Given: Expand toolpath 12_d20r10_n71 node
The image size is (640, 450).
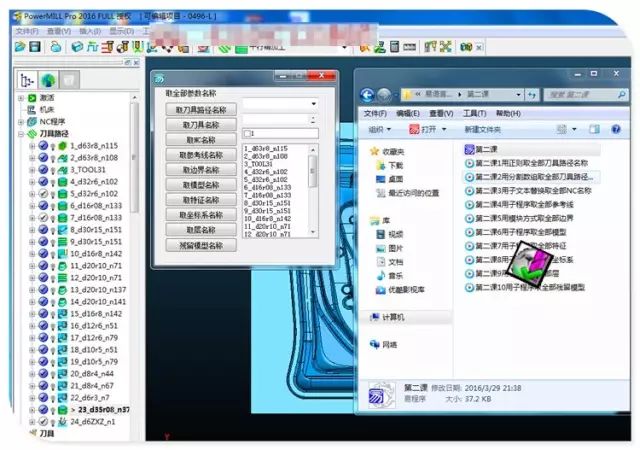Looking at the screenshot, I should pyautogui.click(x=32, y=278).
